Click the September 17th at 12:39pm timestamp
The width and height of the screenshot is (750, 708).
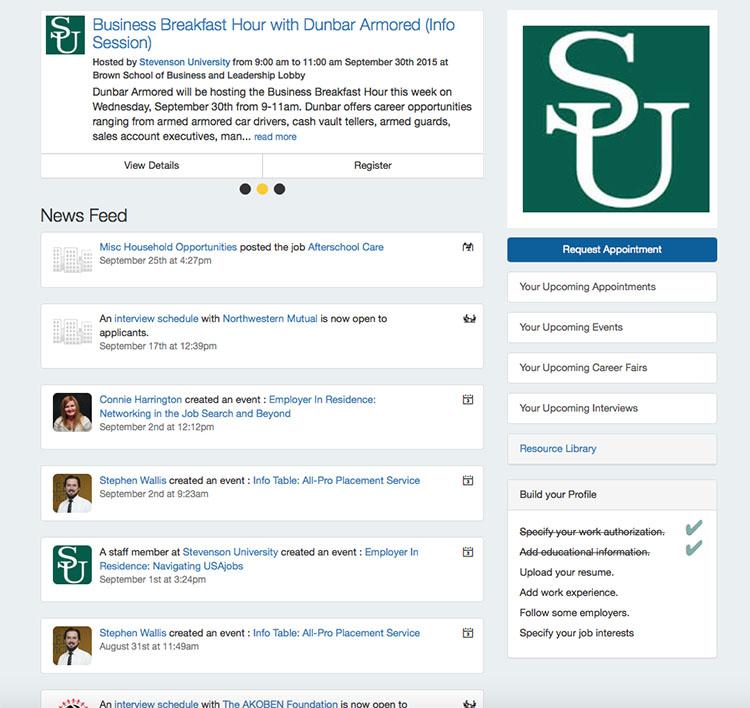point(158,346)
